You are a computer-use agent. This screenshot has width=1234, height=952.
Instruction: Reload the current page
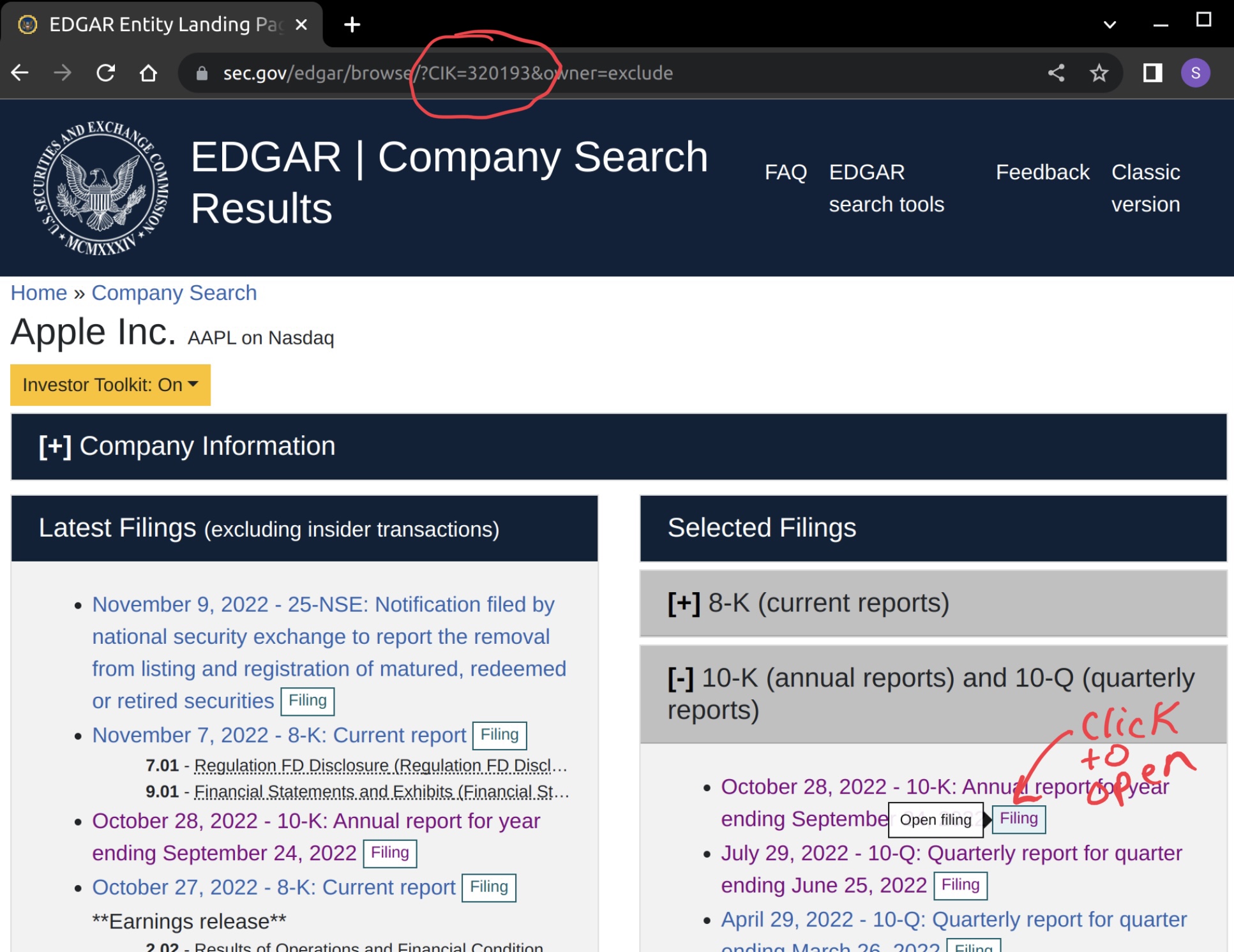click(x=105, y=73)
